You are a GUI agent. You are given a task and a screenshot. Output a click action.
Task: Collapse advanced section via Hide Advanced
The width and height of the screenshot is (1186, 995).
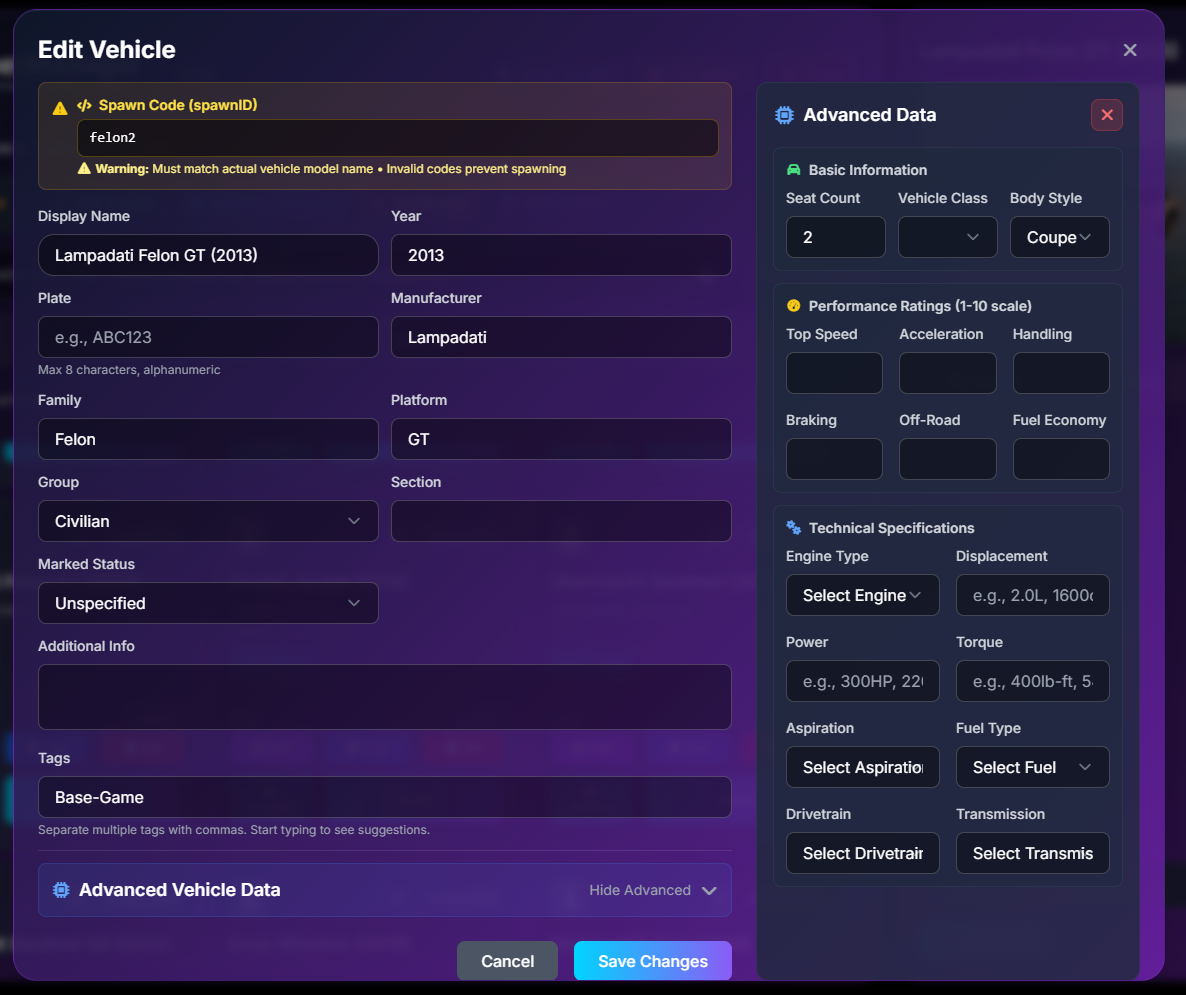653,890
